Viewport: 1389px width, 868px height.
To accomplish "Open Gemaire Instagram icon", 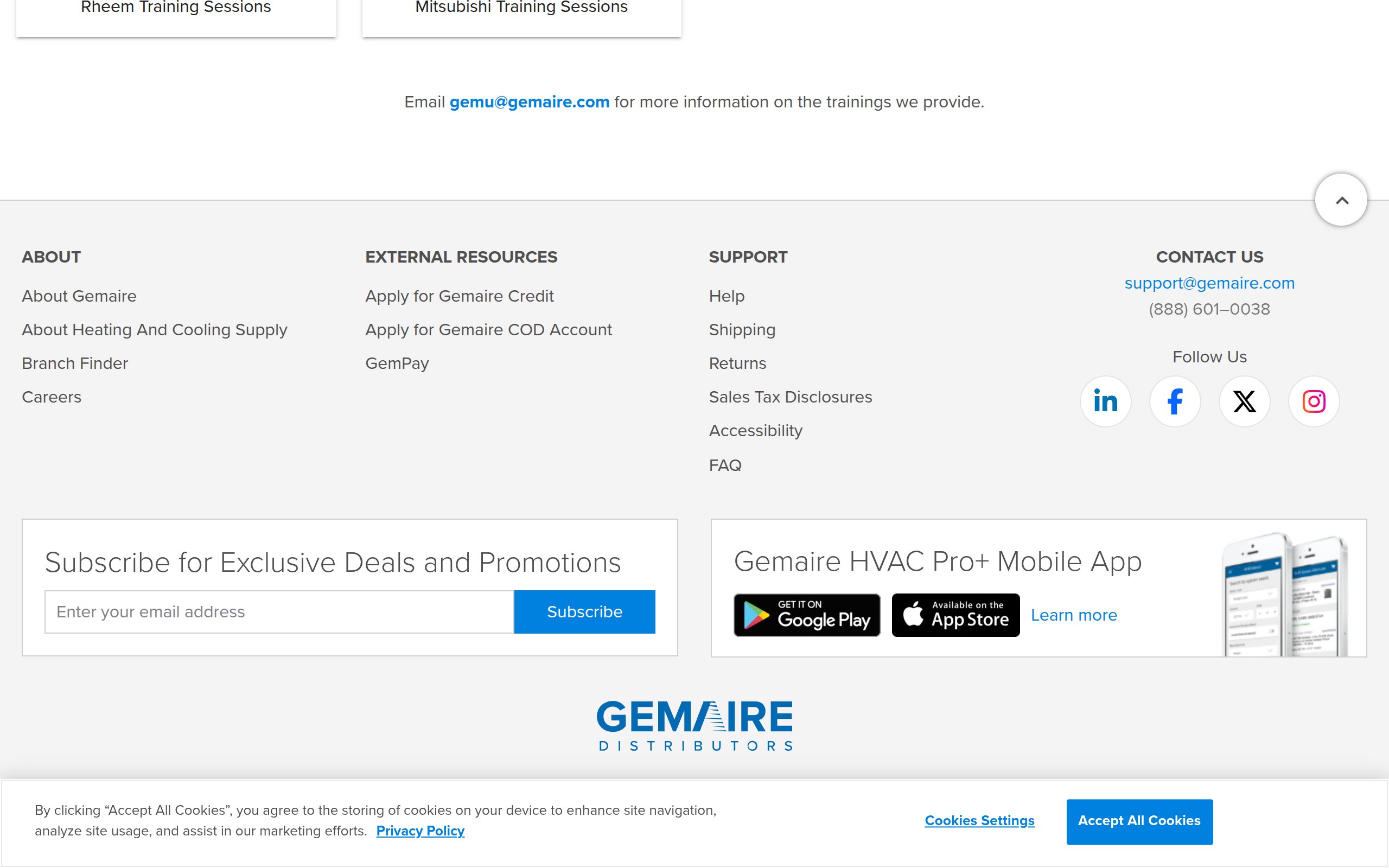I will [x=1313, y=401].
